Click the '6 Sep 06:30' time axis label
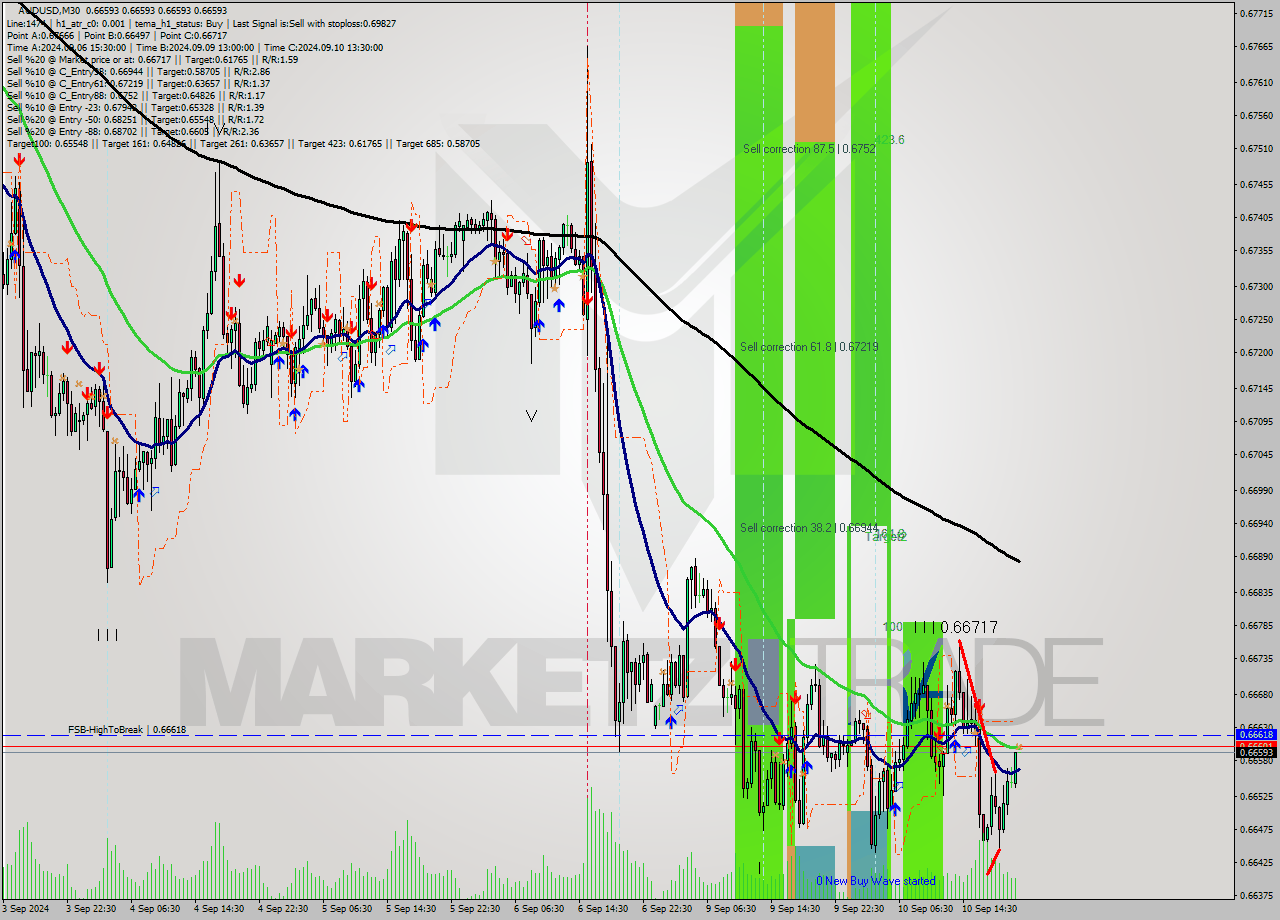This screenshot has height=920, width=1280. pos(539,910)
